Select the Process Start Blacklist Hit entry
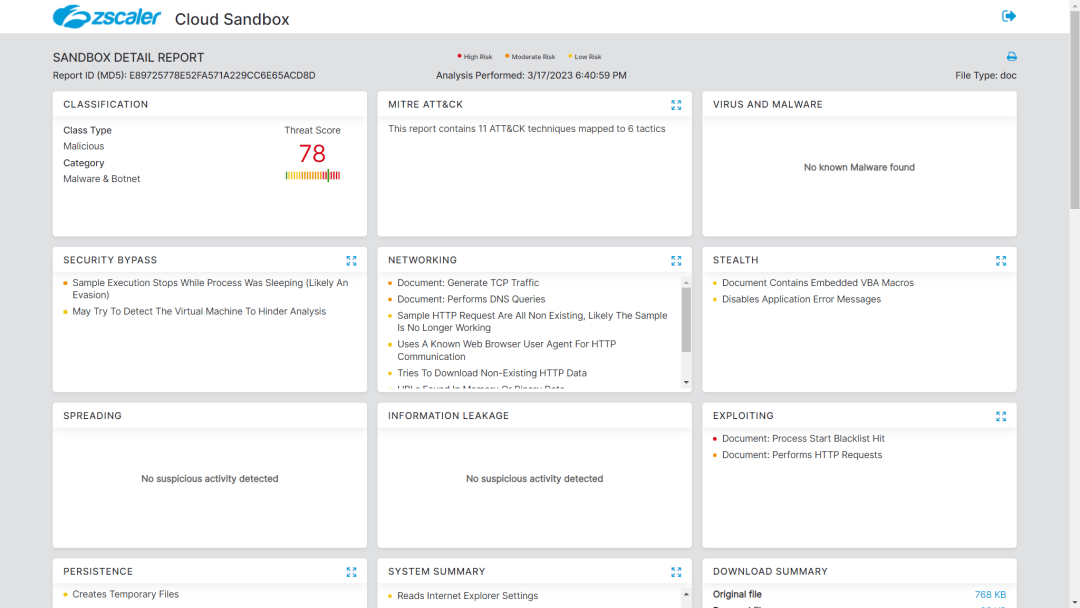1080x608 pixels. point(803,439)
